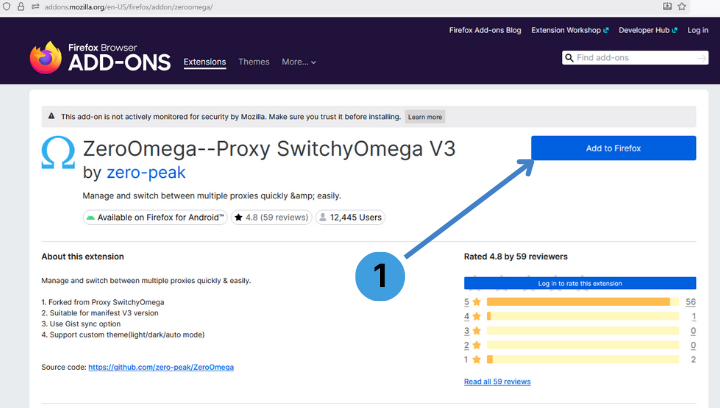This screenshot has width=720, height=408.
Task: Click Log in in the header
Action: coord(698,30)
